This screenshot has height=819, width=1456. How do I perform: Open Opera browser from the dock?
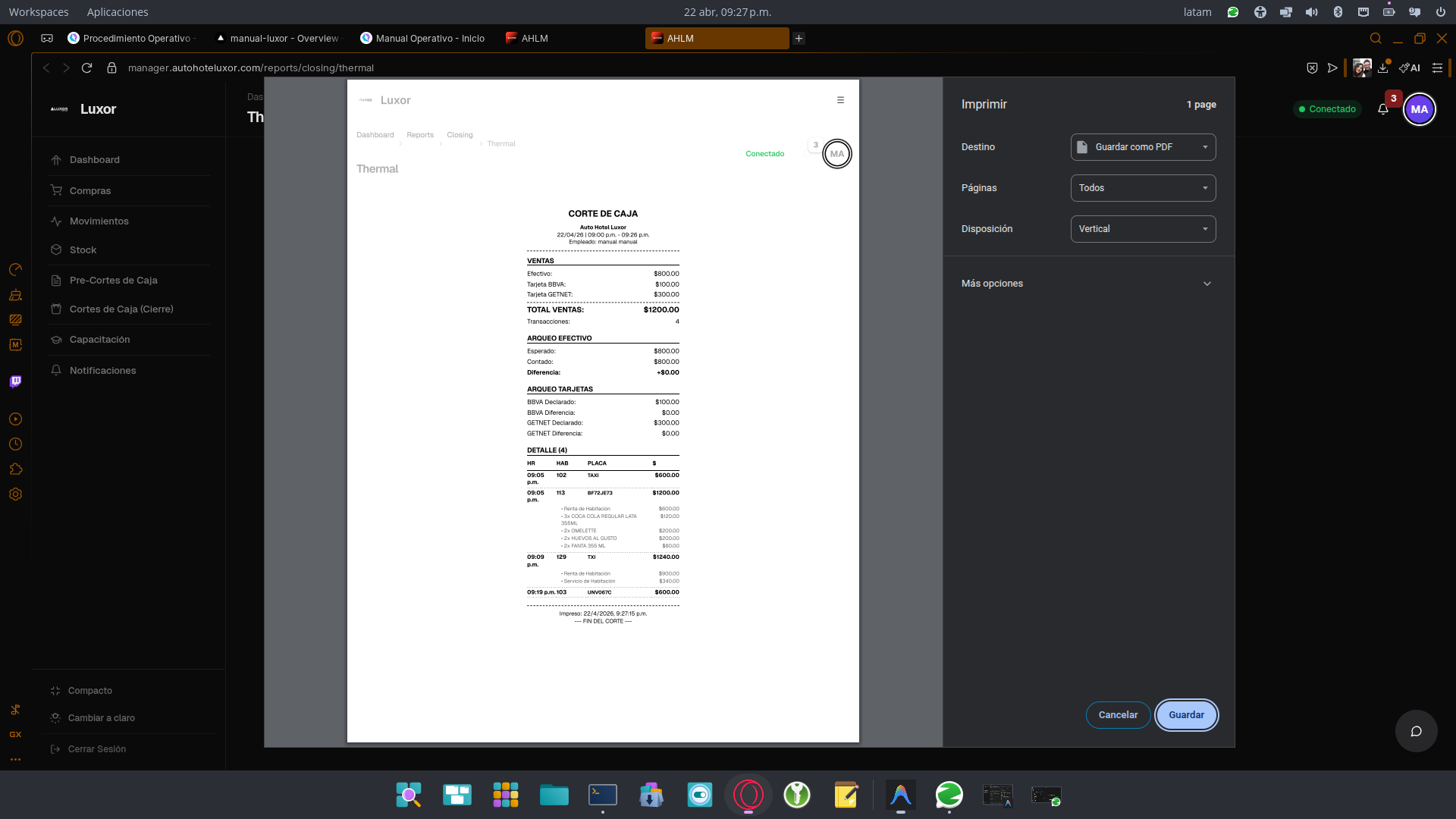tap(748, 795)
